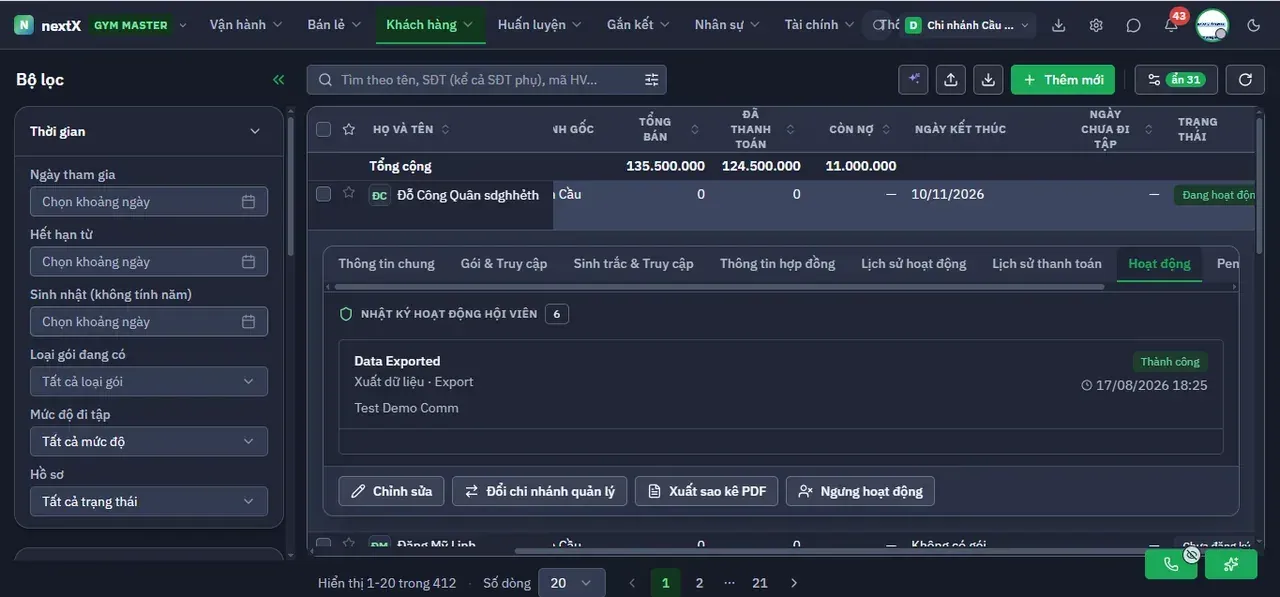Viewport: 1280px width, 597px height.
Task: Open the chat messages icon
Action: tap(1133, 25)
